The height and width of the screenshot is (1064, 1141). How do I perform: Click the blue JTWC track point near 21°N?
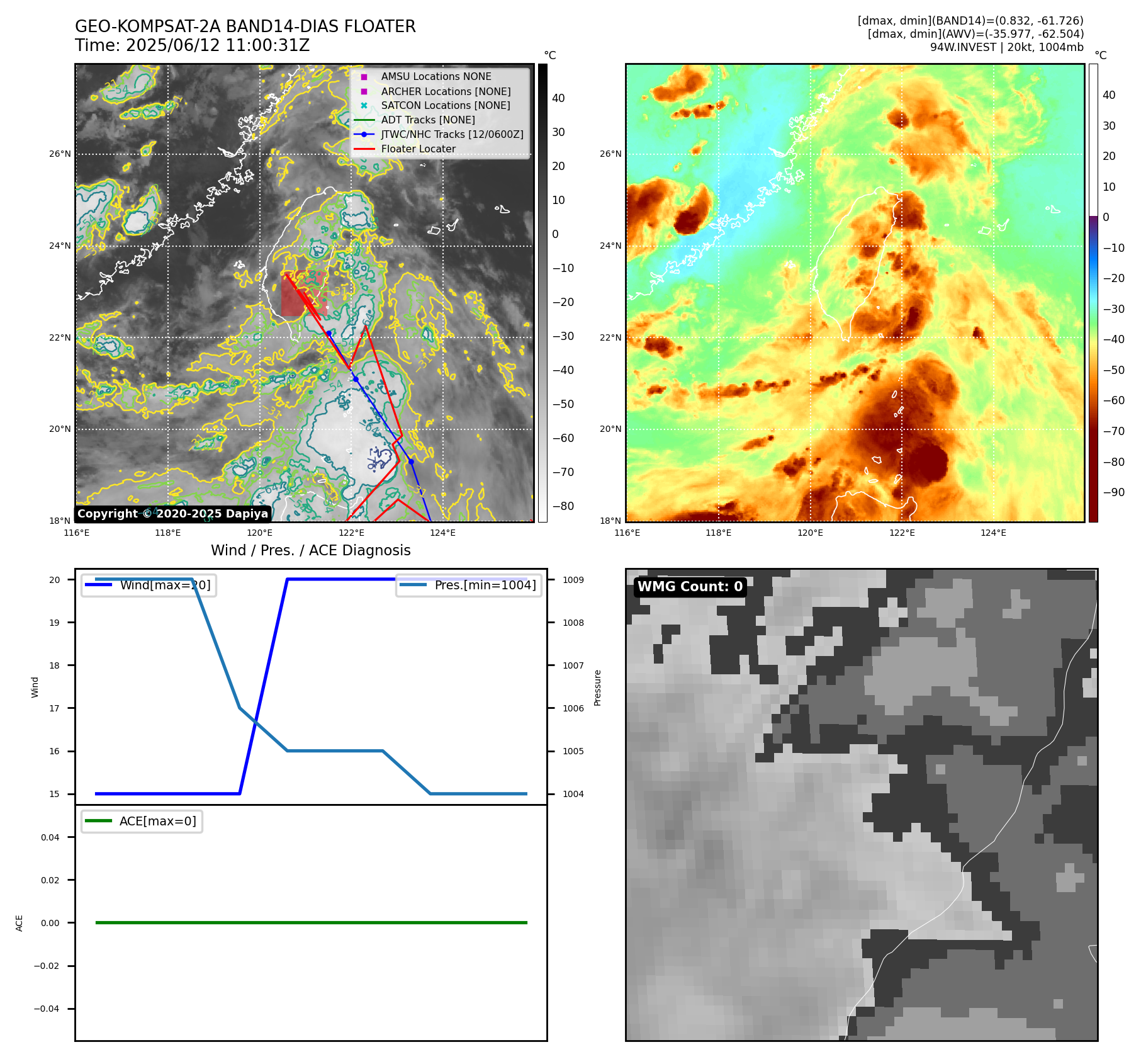356,379
